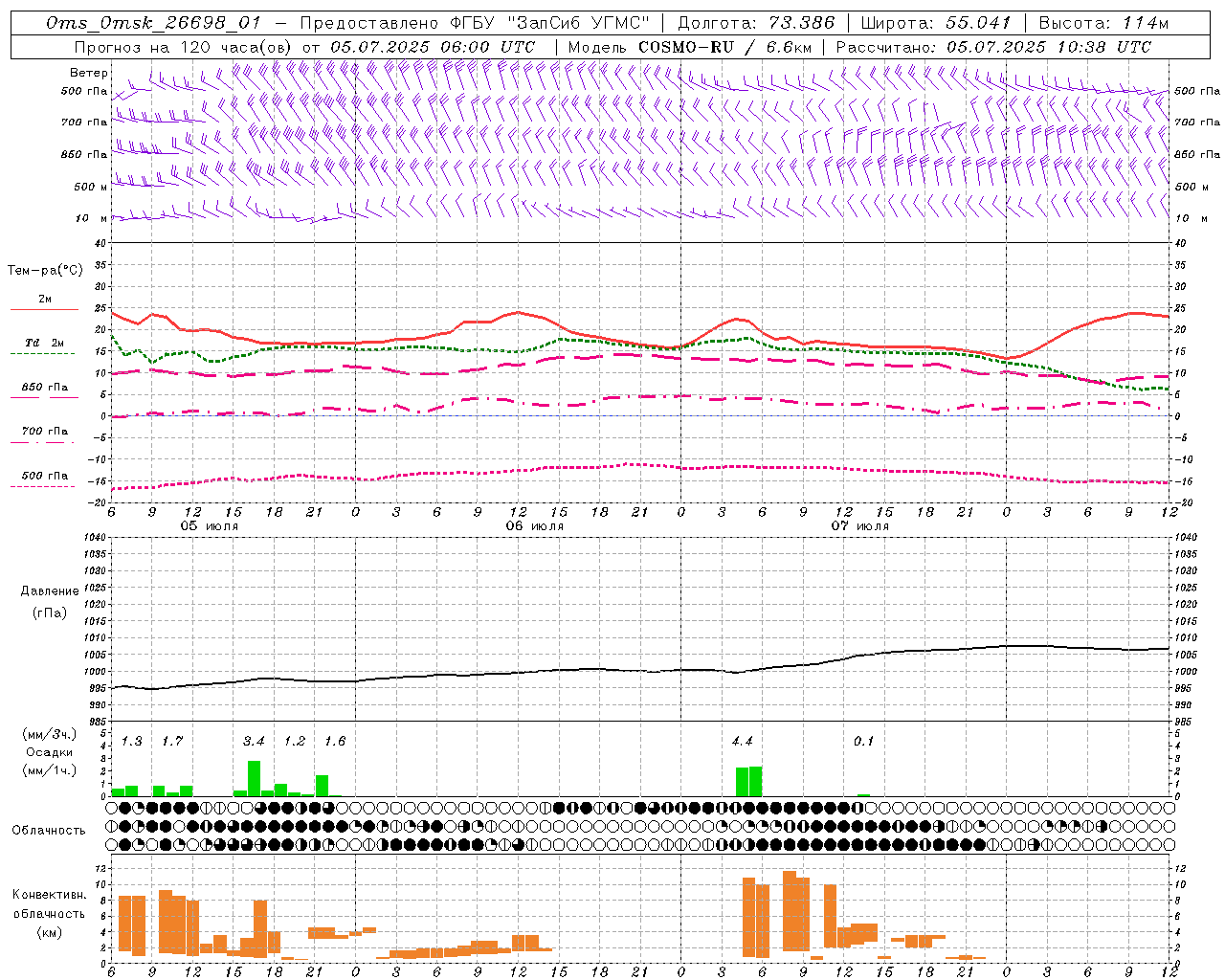Click the 1.7 precipitation total
The width and height of the screenshot is (1225, 980).
click(x=172, y=741)
